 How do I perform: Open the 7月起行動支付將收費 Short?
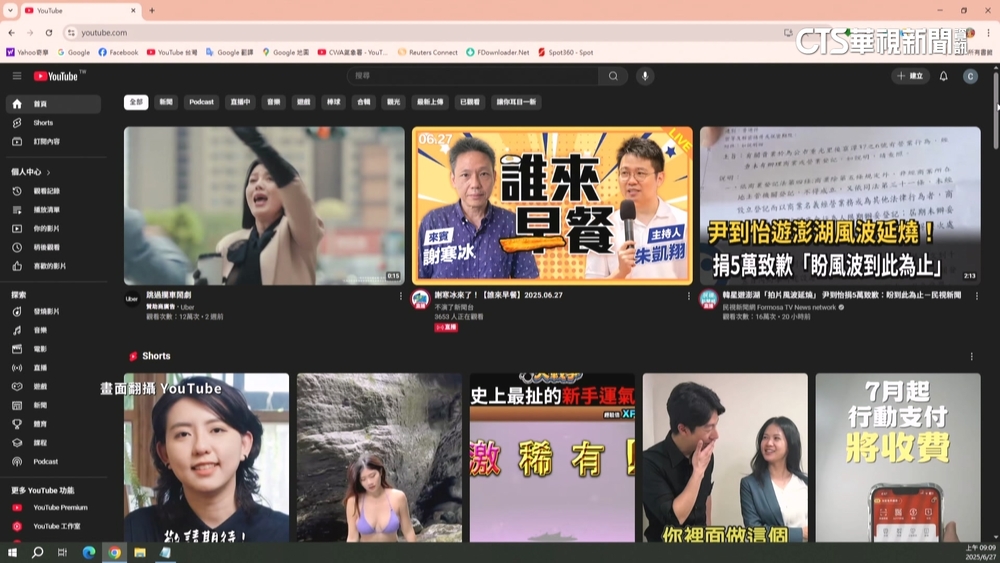[x=898, y=457]
